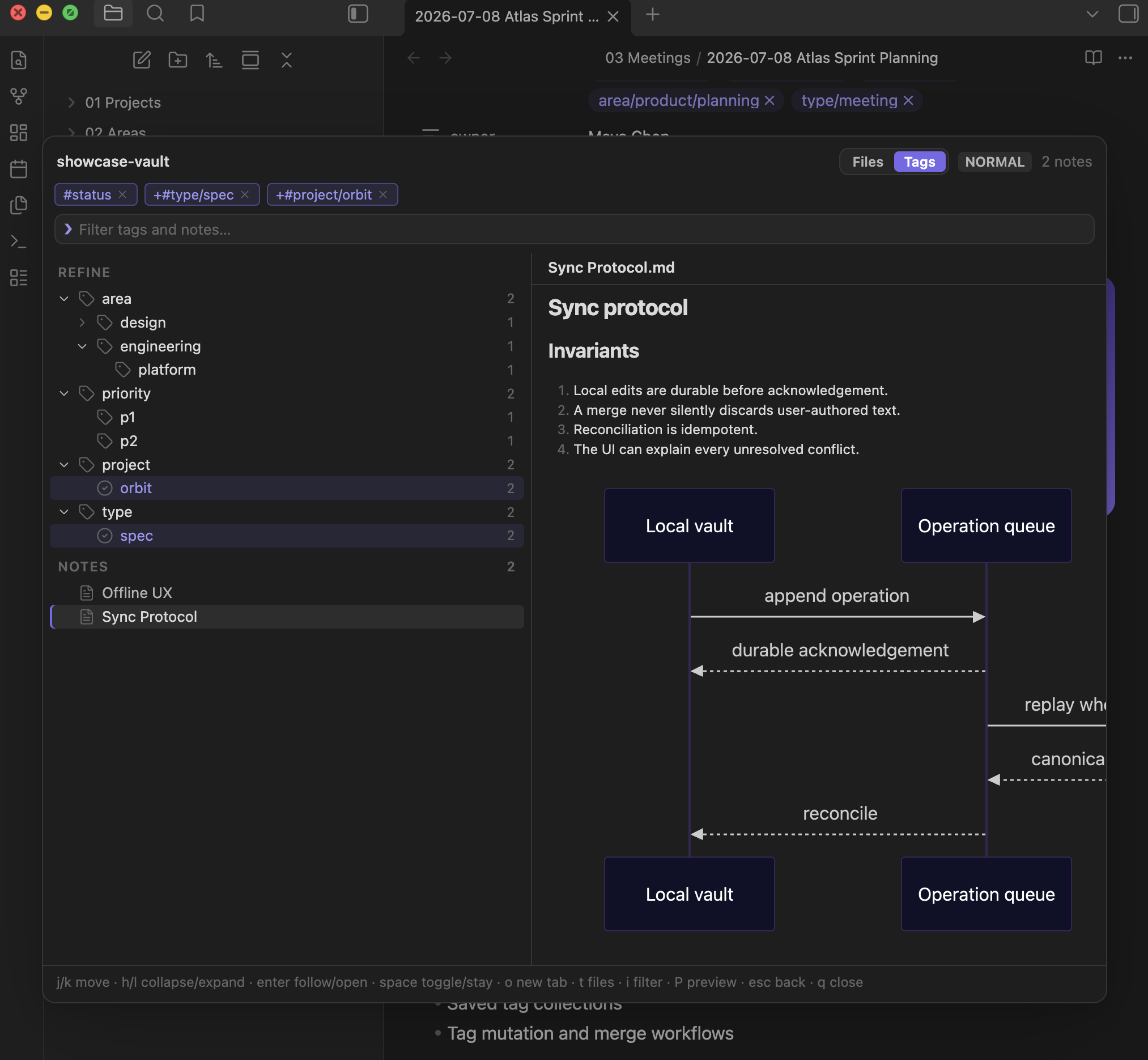Remove #status filter chip
This screenshot has height=1060, width=1148.
tap(122, 194)
